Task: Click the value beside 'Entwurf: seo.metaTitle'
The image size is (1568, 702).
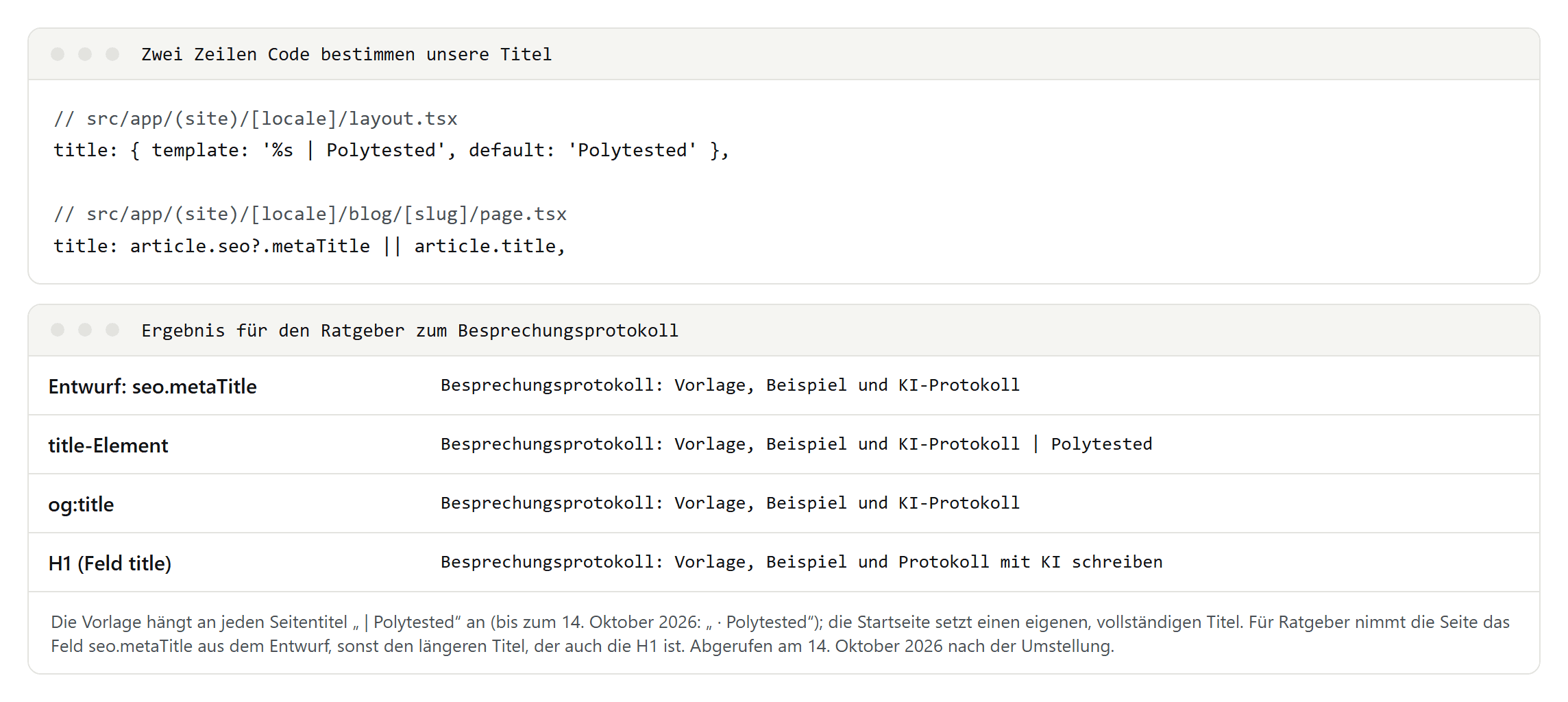Action: pyautogui.click(x=730, y=385)
